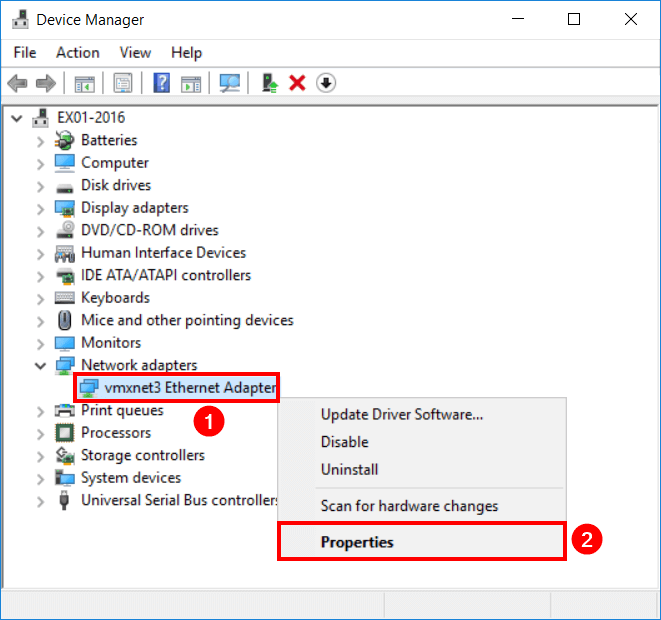Click the red X Uninstall toolbar icon
Viewport: 661px width, 620px height.
click(297, 83)
